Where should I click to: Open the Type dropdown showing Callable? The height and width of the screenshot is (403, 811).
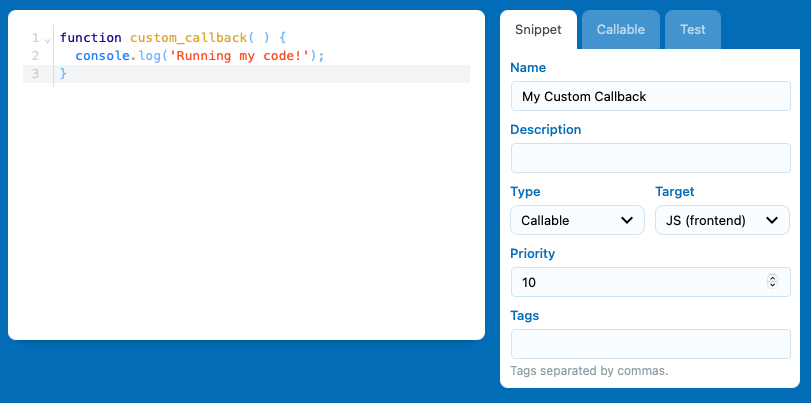click(577, 220)
